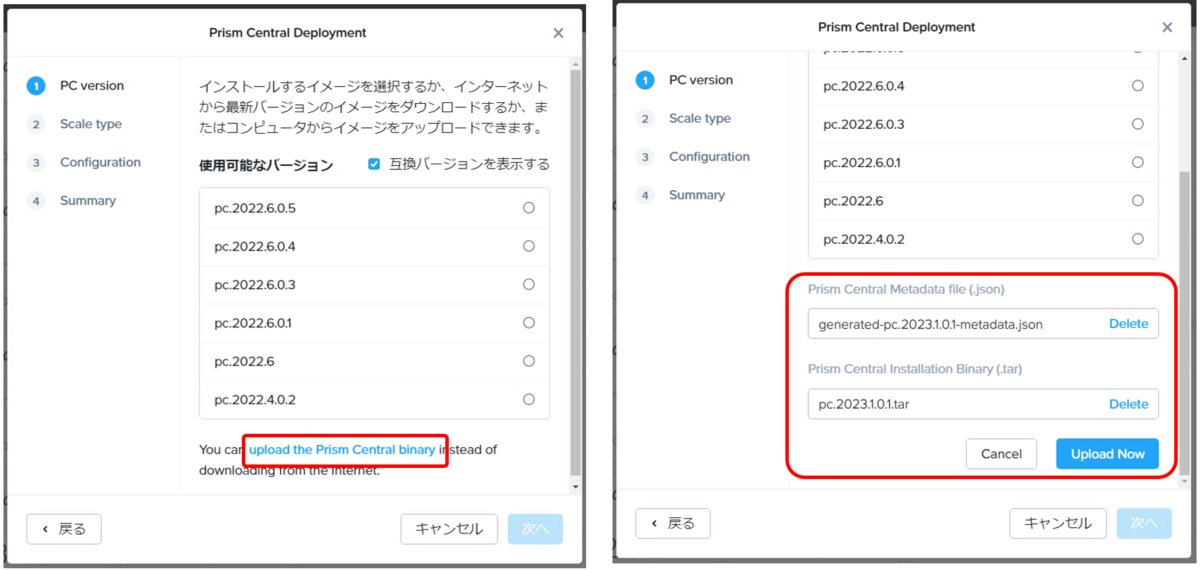Select pc.2022.6.0.5 radio button in left dialog

click(528, 208)
